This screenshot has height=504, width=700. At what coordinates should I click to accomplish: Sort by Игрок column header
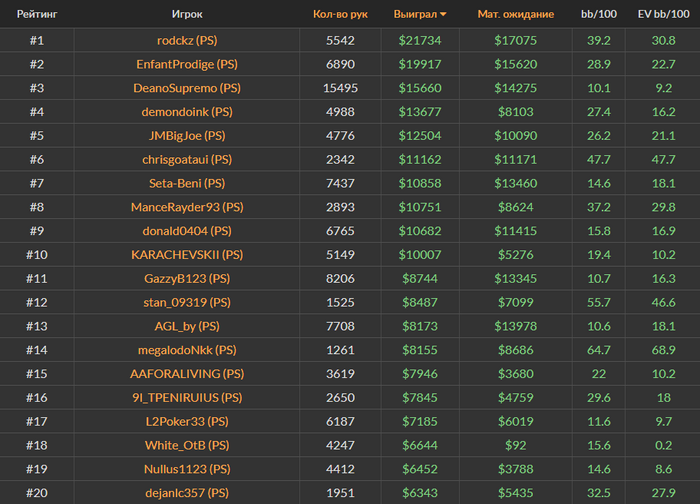tap(187, 15)
